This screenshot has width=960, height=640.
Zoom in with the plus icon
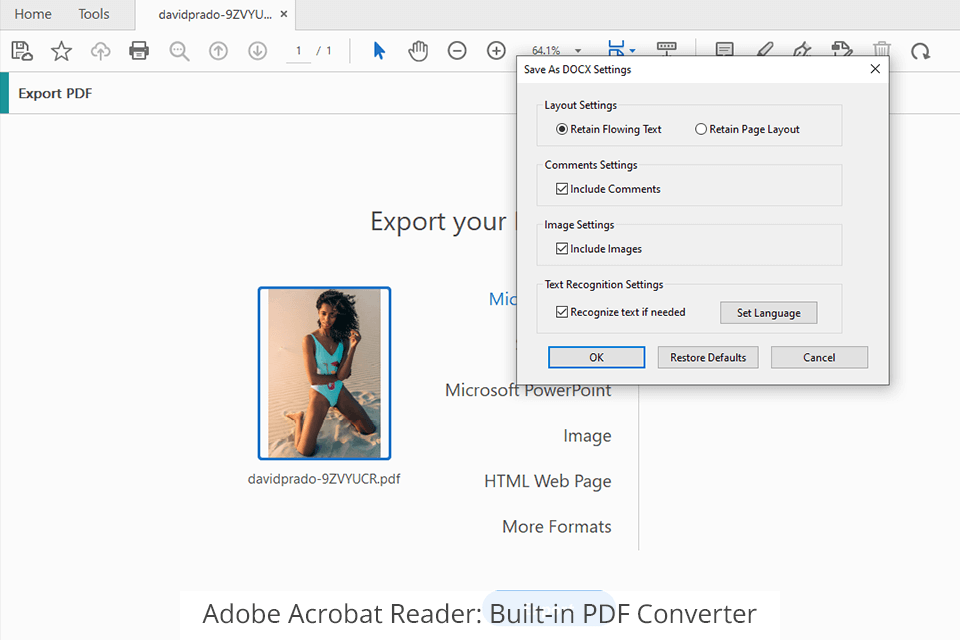click(496, 51)
